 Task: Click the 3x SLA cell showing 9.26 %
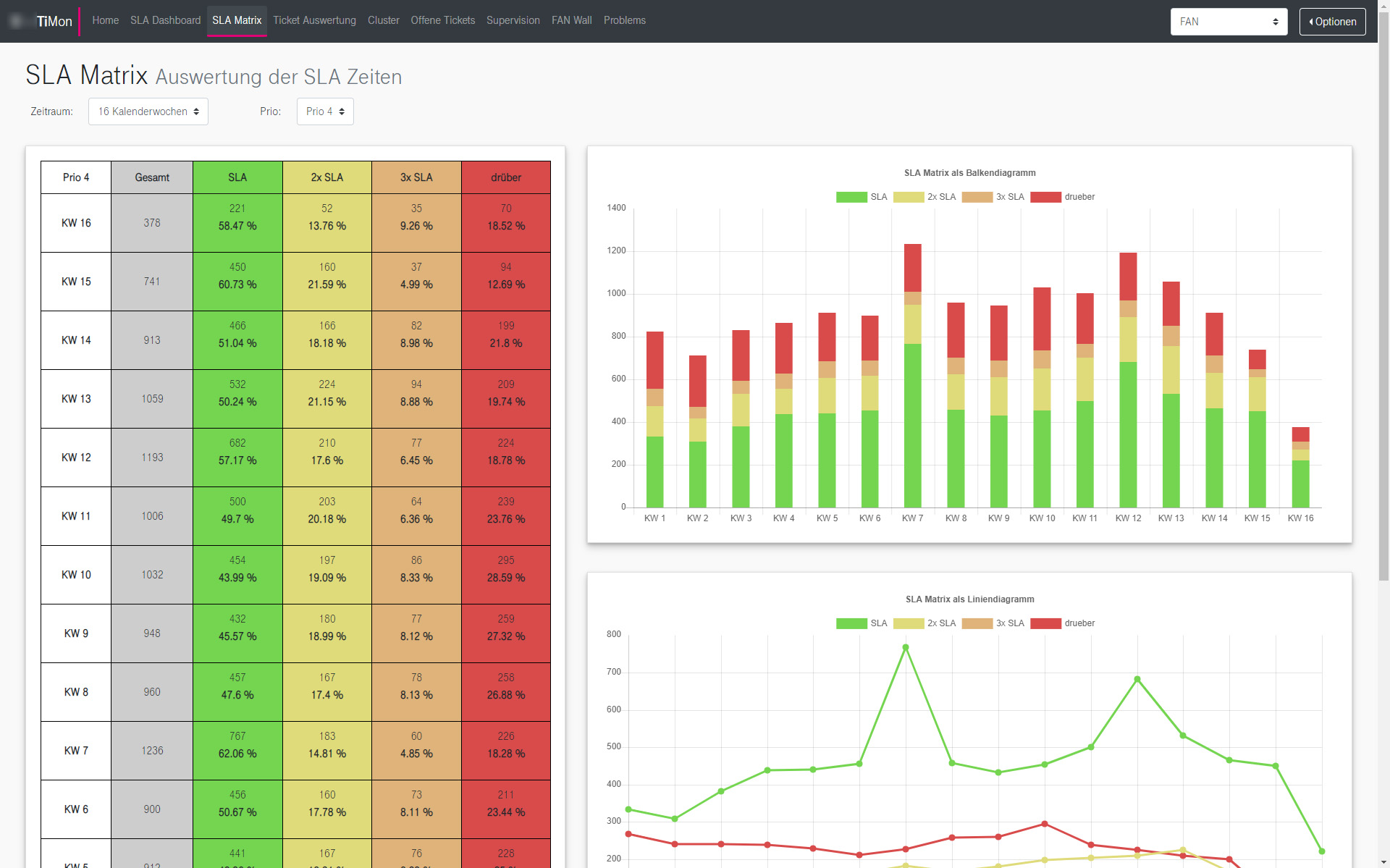point(416,223)
